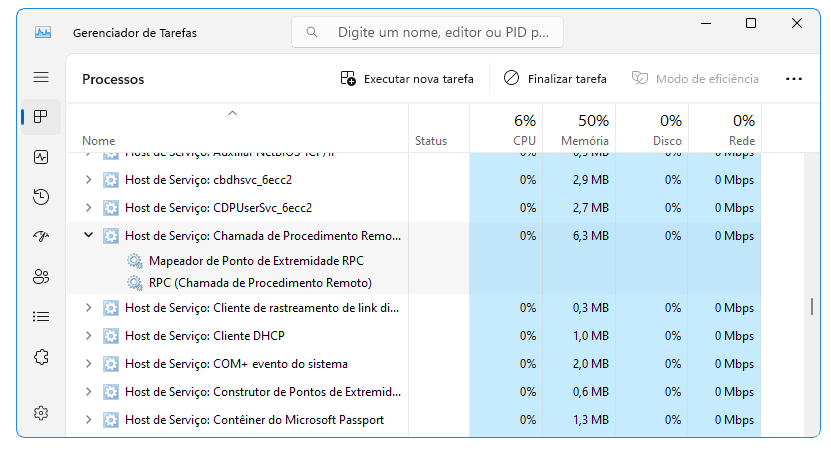Open Task Manager settings gear

click(x=41, y=413)
